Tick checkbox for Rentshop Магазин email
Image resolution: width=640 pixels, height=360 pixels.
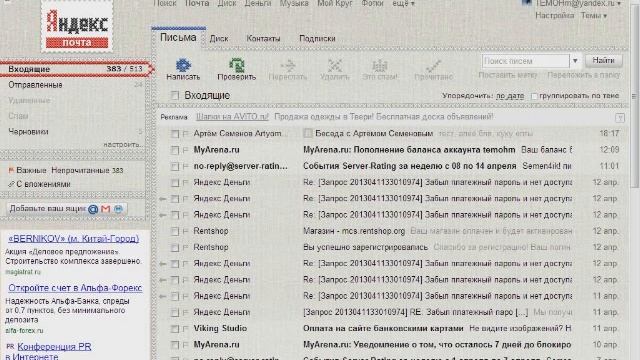click(x=175, y=231)
